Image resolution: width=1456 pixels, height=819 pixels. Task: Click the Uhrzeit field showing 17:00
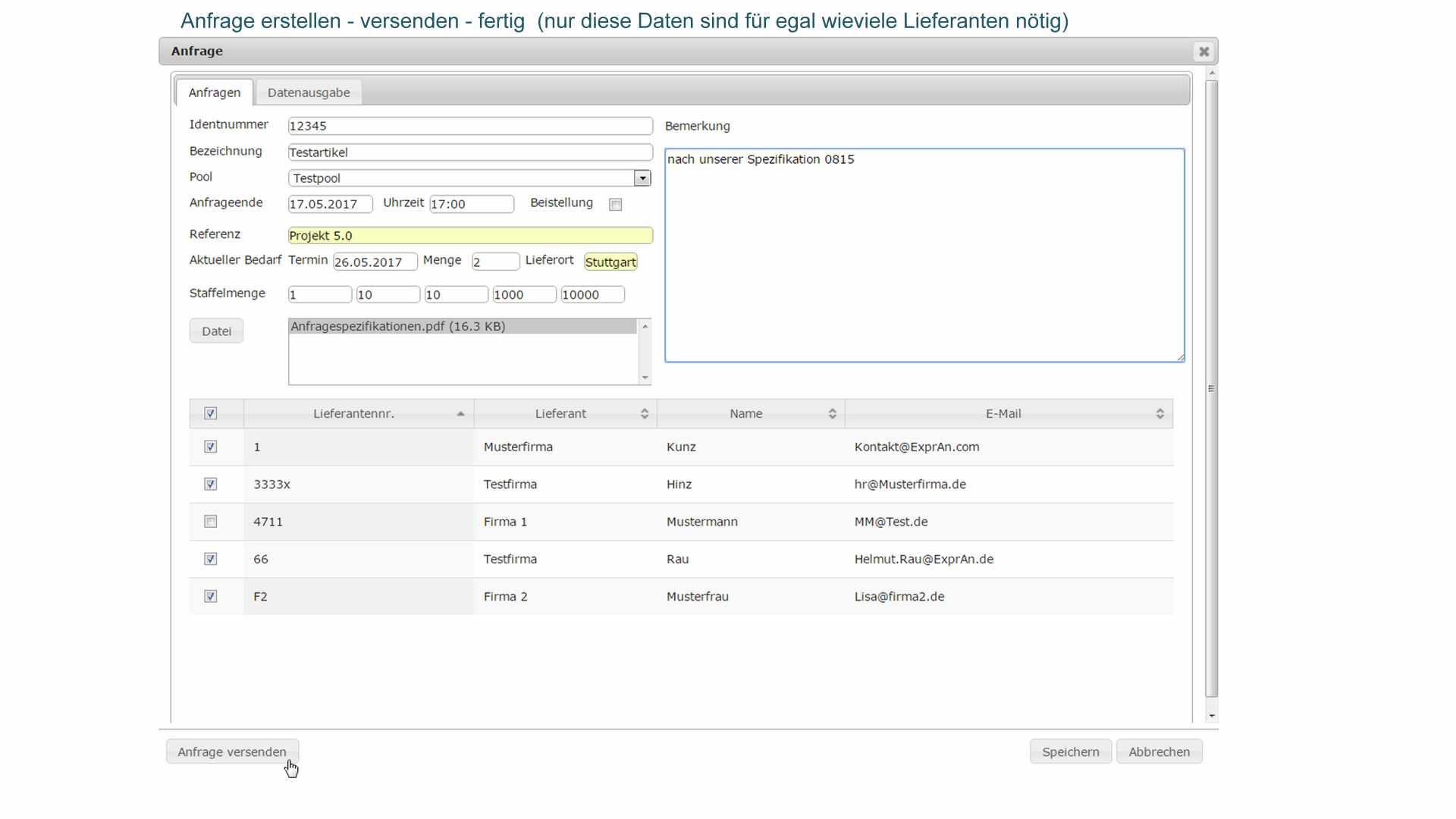tap(472, 204)
